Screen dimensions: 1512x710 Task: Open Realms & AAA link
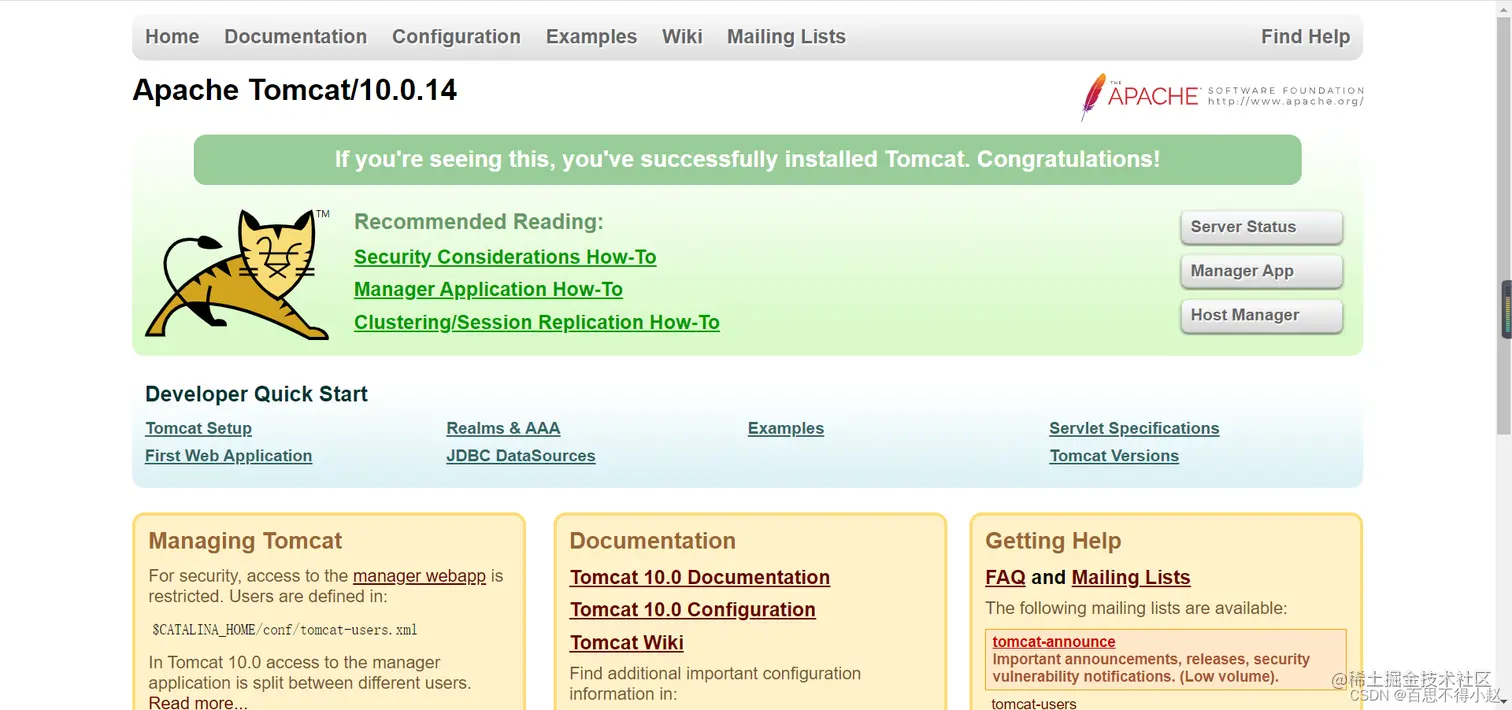503,428
